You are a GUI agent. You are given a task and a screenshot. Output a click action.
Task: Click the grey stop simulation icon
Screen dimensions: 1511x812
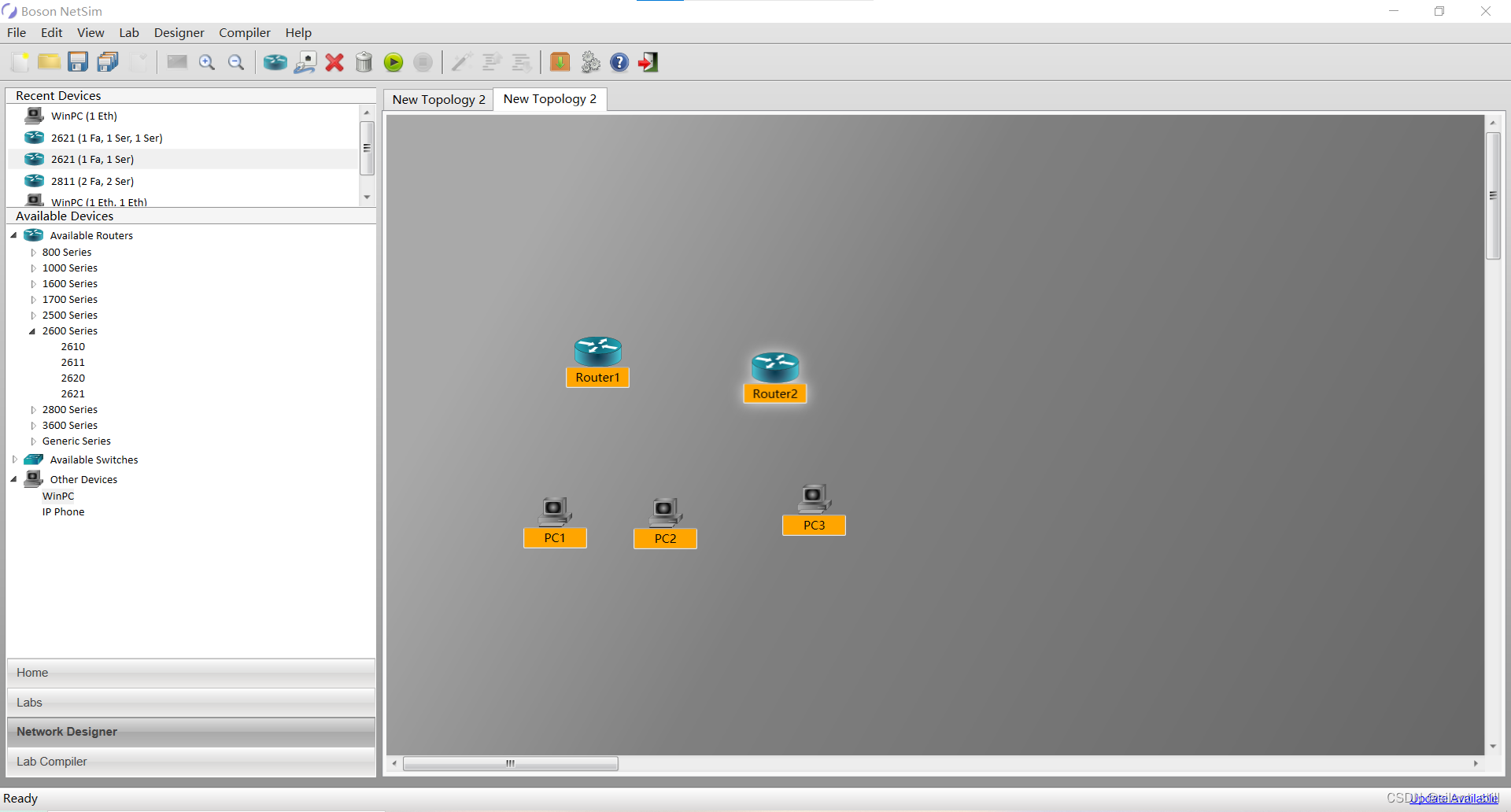[423, 62]
